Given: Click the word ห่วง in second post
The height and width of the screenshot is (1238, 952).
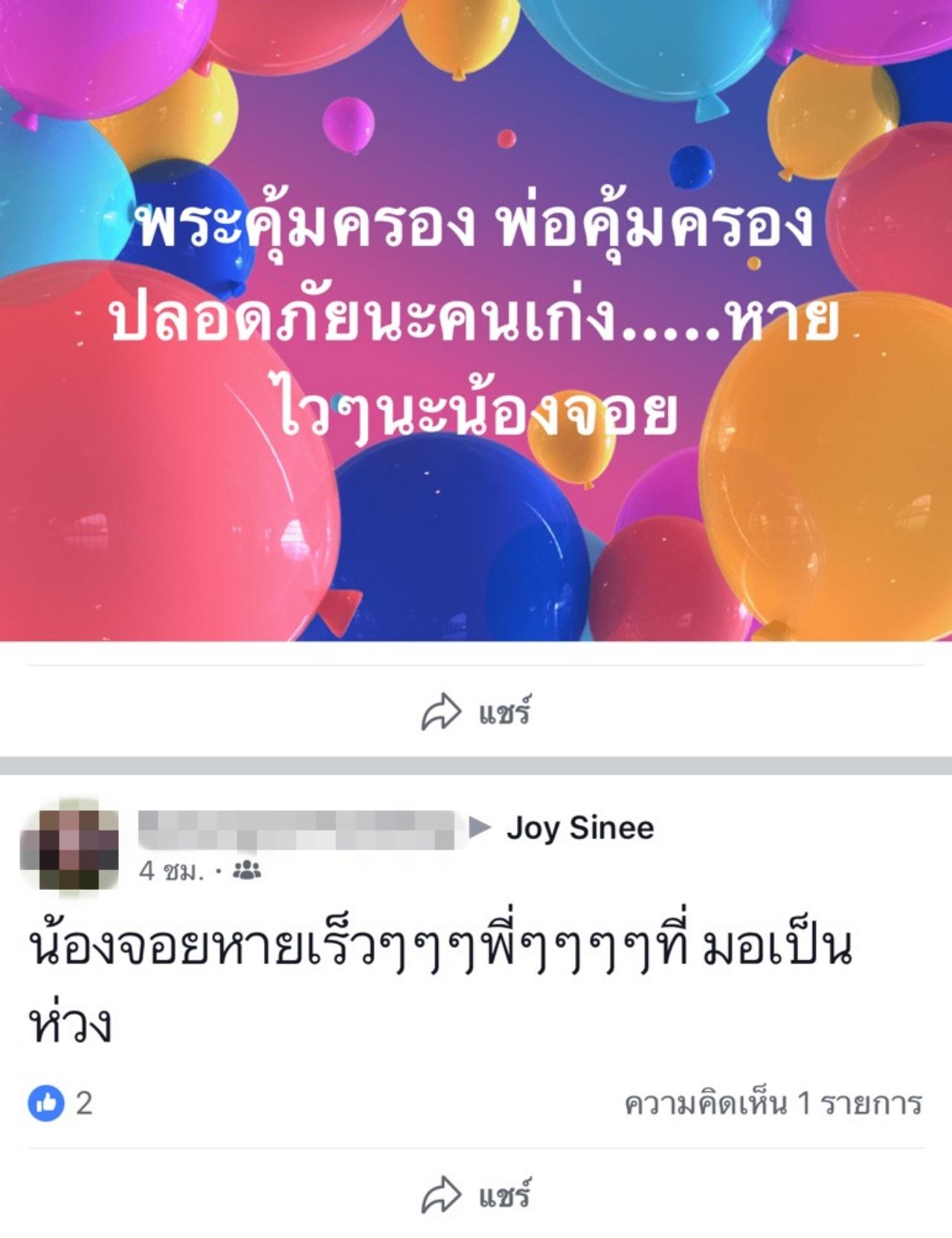Looking at the screenshot, I should 71,1023.
